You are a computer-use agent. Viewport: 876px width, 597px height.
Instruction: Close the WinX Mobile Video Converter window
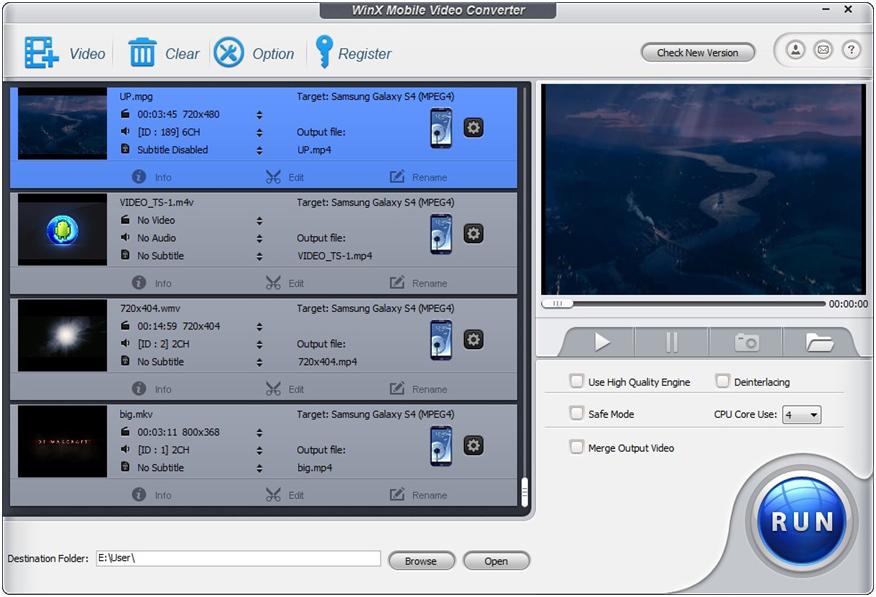(848, 9)
